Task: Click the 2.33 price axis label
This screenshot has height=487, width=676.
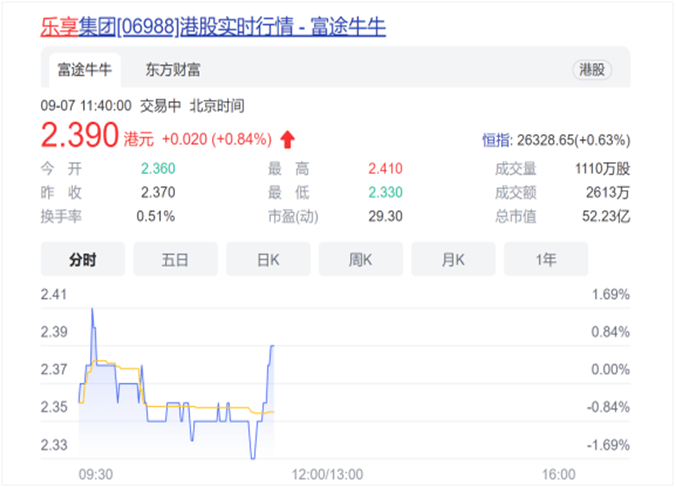Action: point(54,445)
